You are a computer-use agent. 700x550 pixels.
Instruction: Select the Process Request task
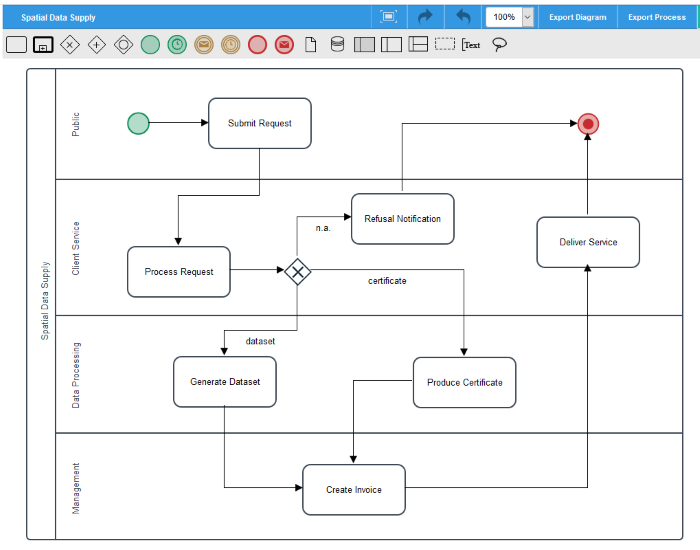pos(179,271)
